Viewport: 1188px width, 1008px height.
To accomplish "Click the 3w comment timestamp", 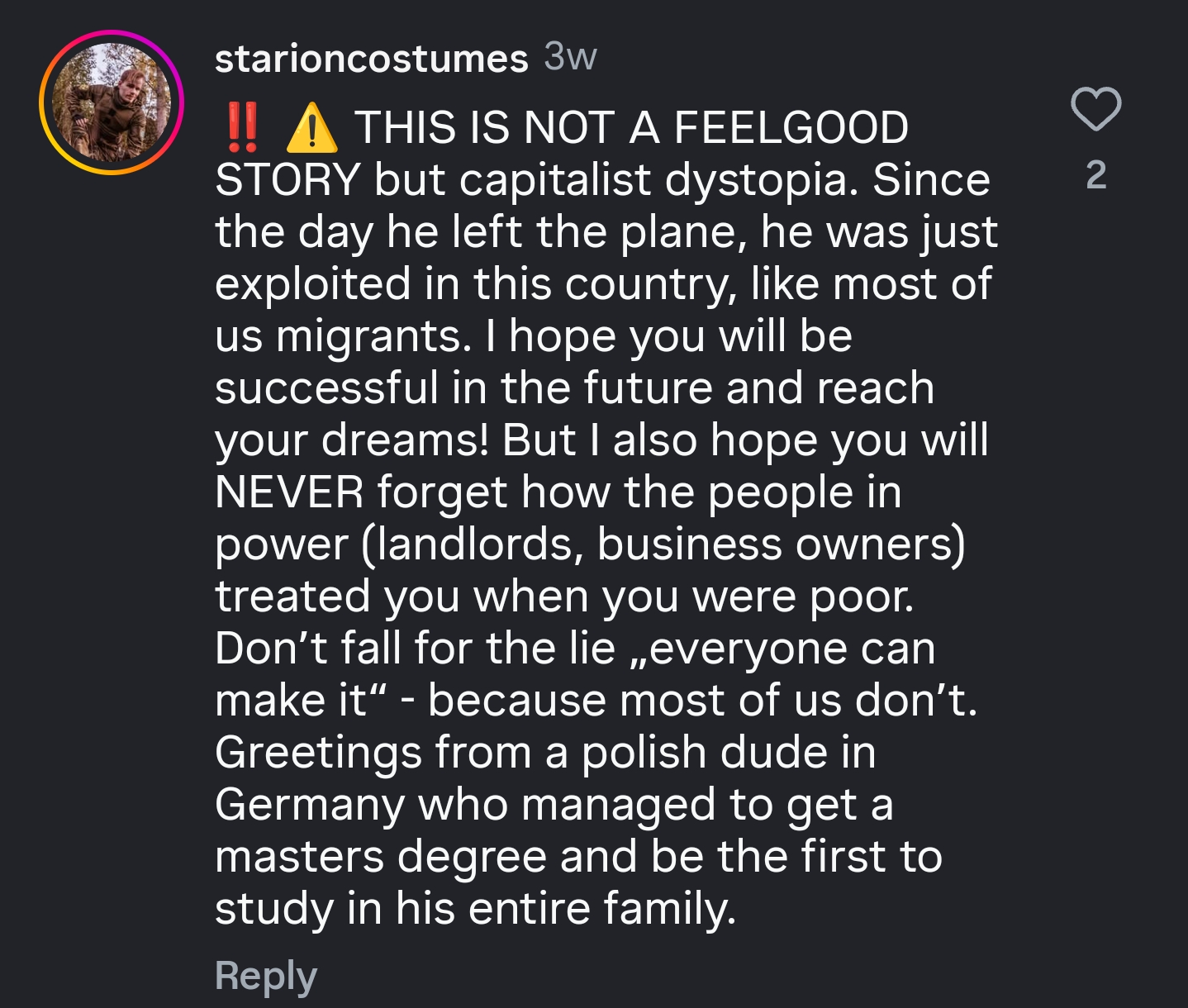I will pyautogui.click(x=570, y=57).
